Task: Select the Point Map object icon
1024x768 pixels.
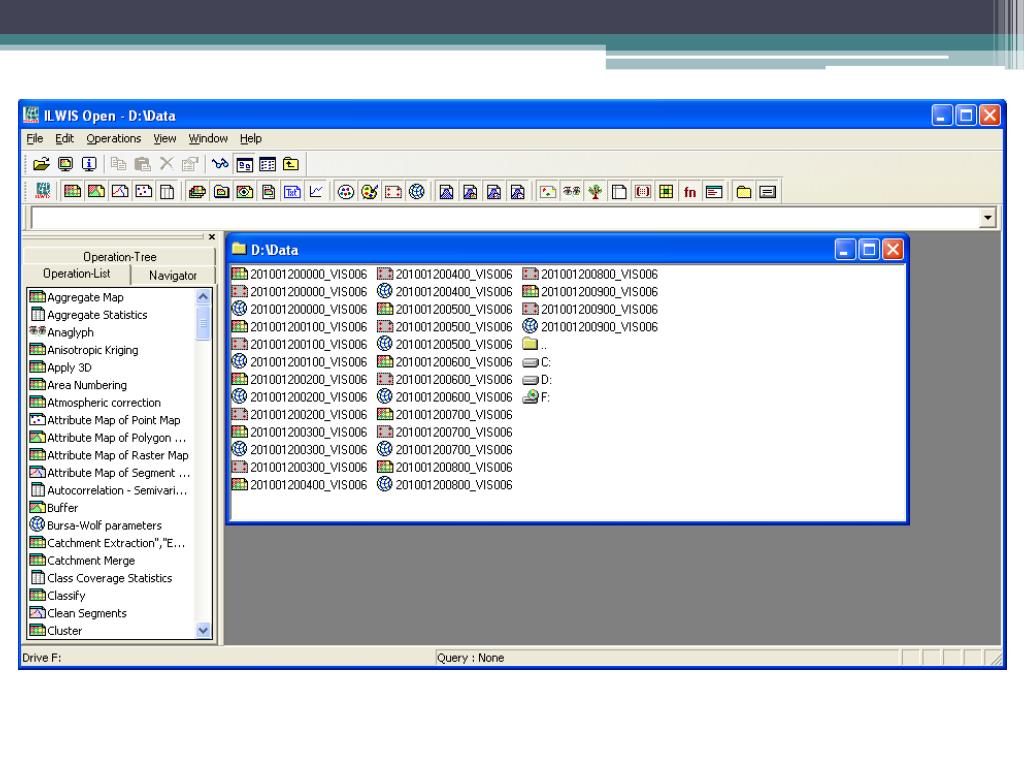Action: (x=143, y=191)
